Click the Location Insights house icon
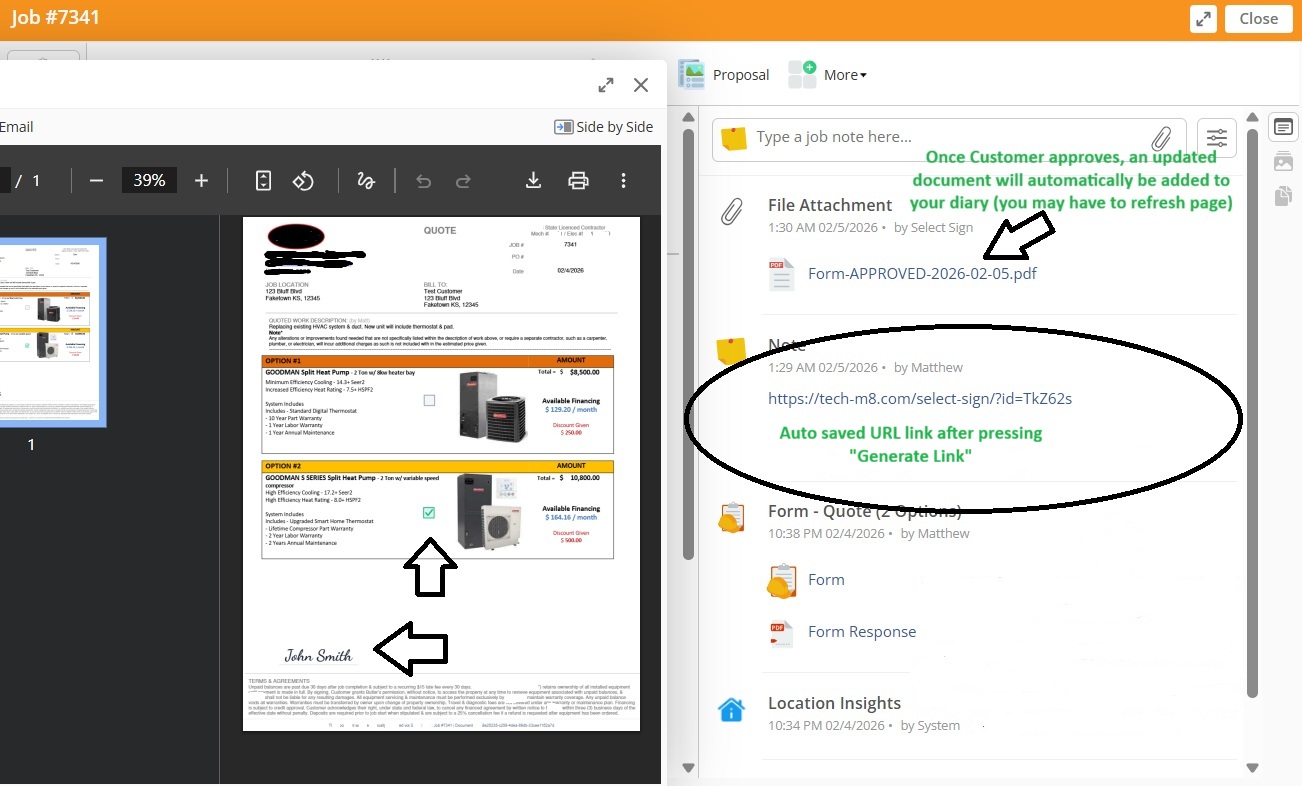The height and width of the screenshot is (786, 1302). click(731, 709)
